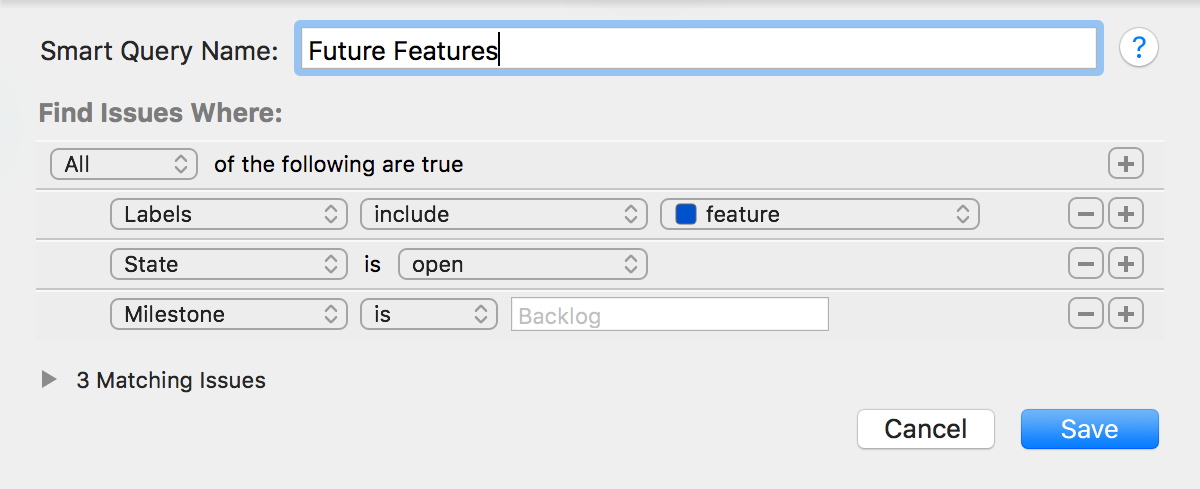Change the open state value dropdown
1200x489 pixels.
tap(522, 264)
